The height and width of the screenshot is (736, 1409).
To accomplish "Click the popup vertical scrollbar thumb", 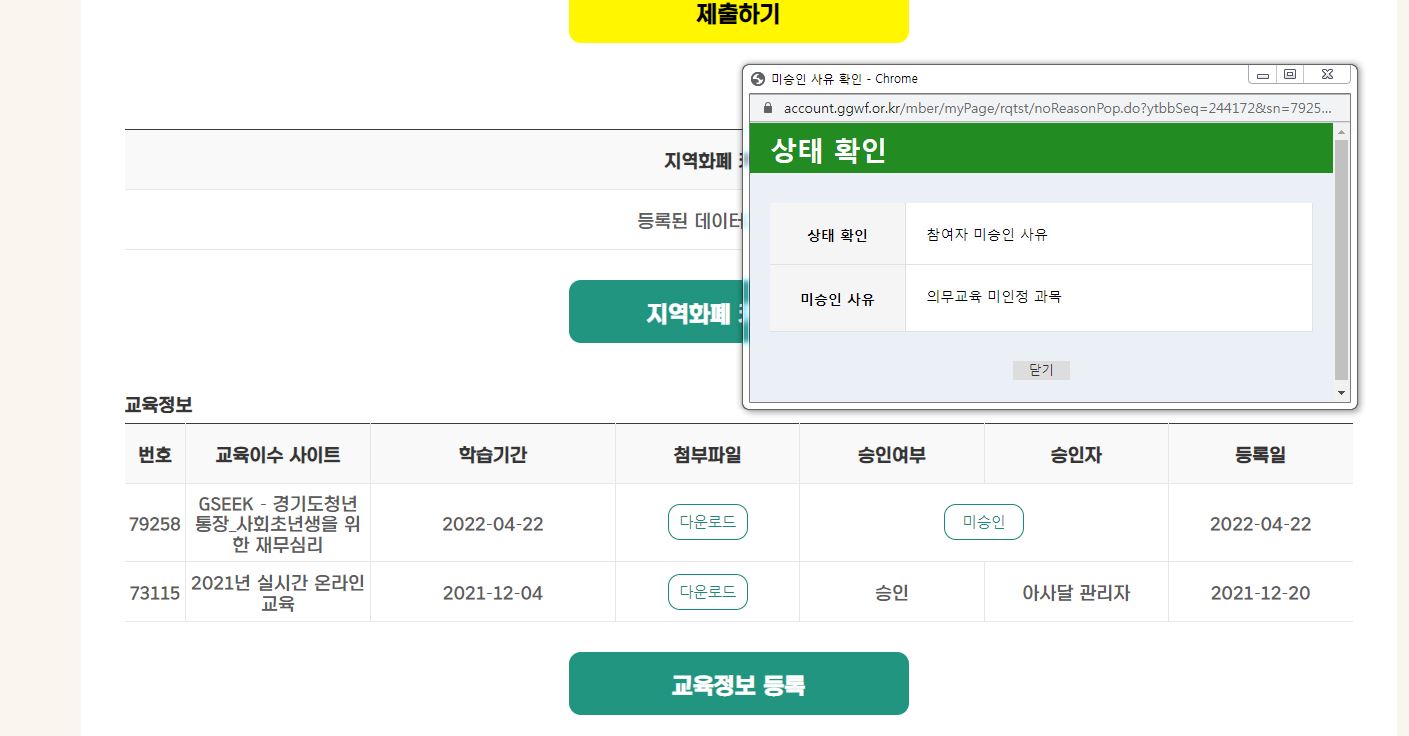I will [1342, 260].
